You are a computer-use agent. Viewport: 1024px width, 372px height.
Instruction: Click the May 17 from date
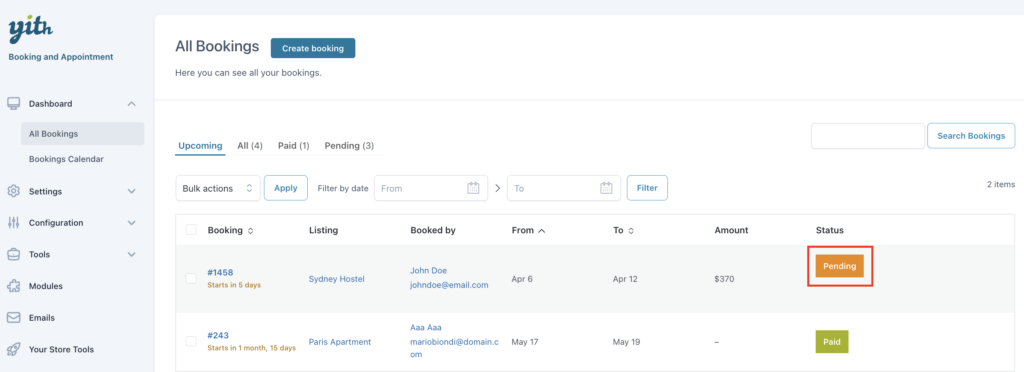pos(525,341)
